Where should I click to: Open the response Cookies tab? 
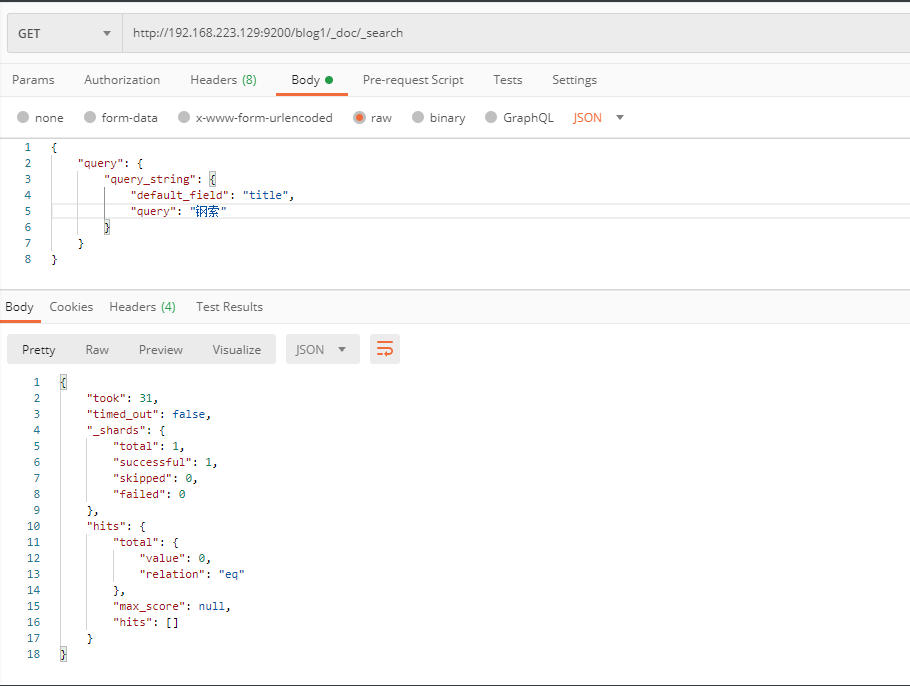pos(71,307)
